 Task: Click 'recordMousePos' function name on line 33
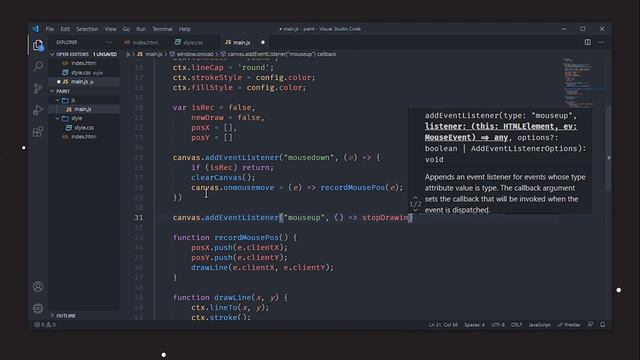click(246, 238)
